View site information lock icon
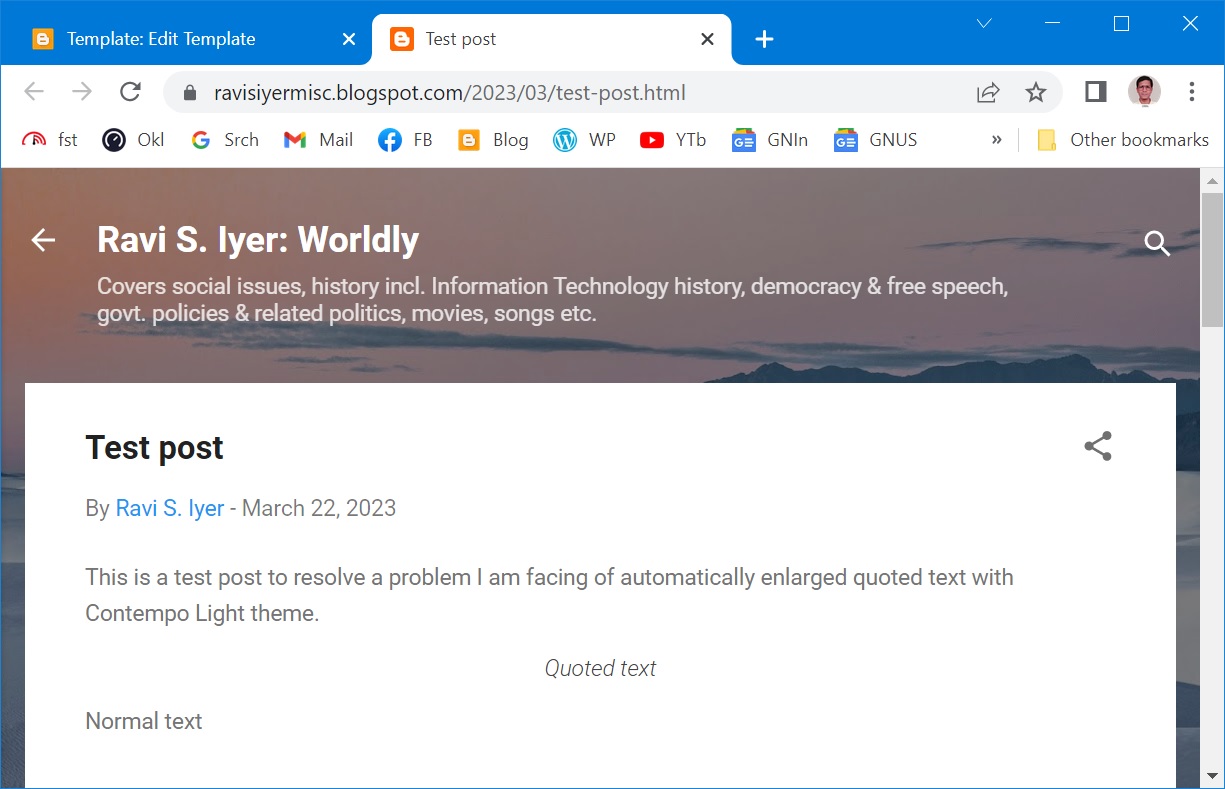This screenshot has height=789, width=1225. click(x=190, y=93)
